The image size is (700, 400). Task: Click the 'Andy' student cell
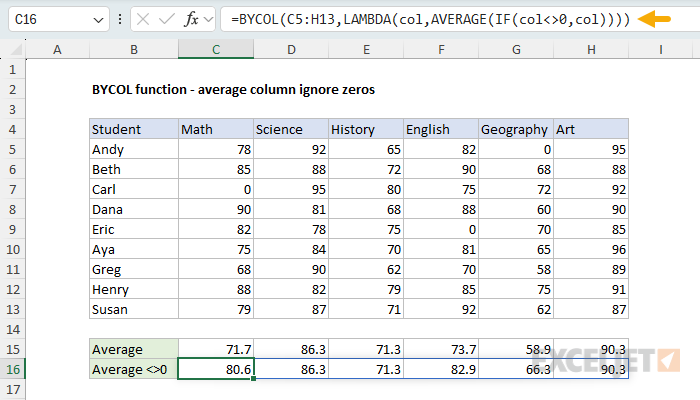[134, 150]
